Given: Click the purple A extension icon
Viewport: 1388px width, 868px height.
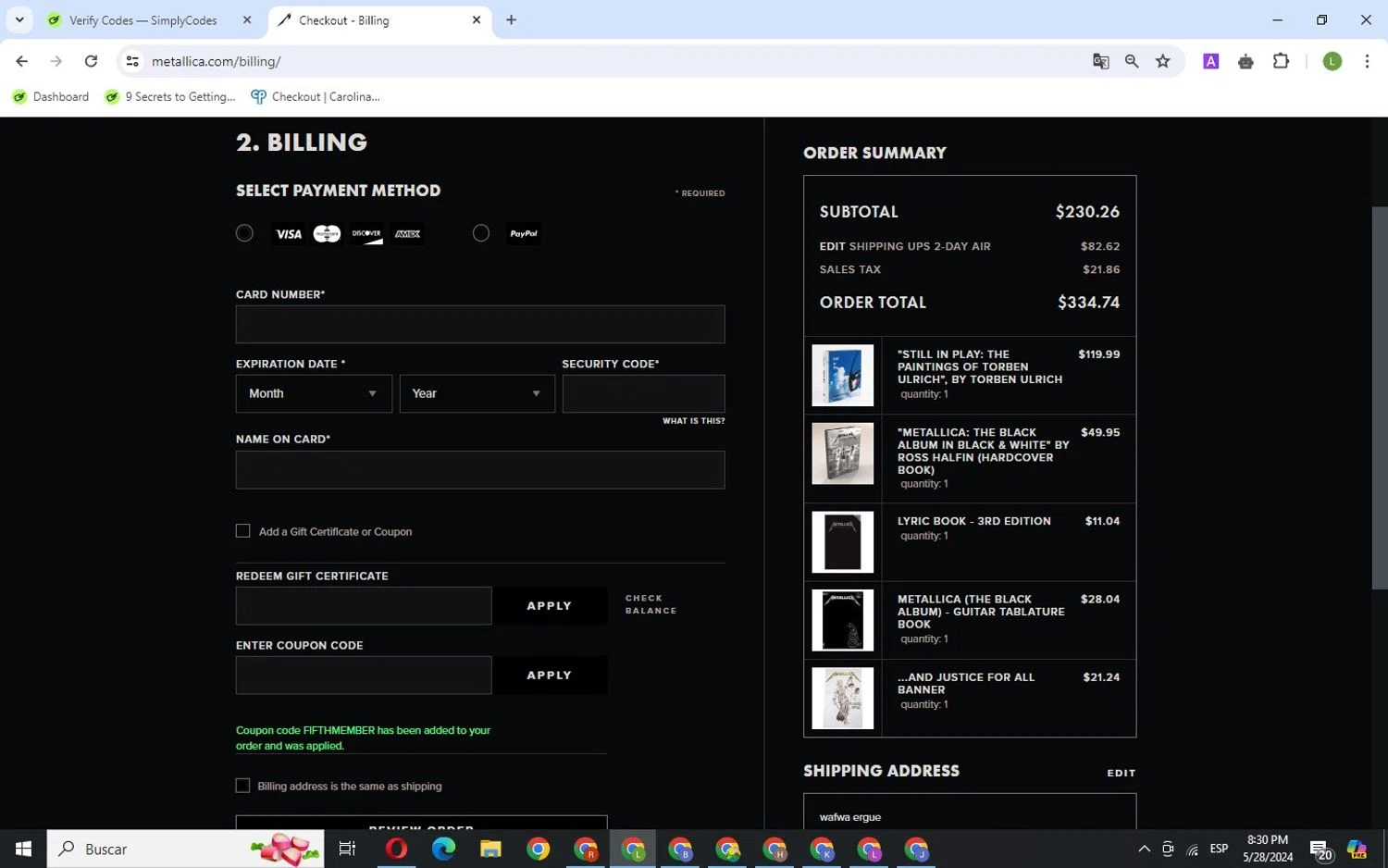Looking at the screenshot, I should 1210,61.
